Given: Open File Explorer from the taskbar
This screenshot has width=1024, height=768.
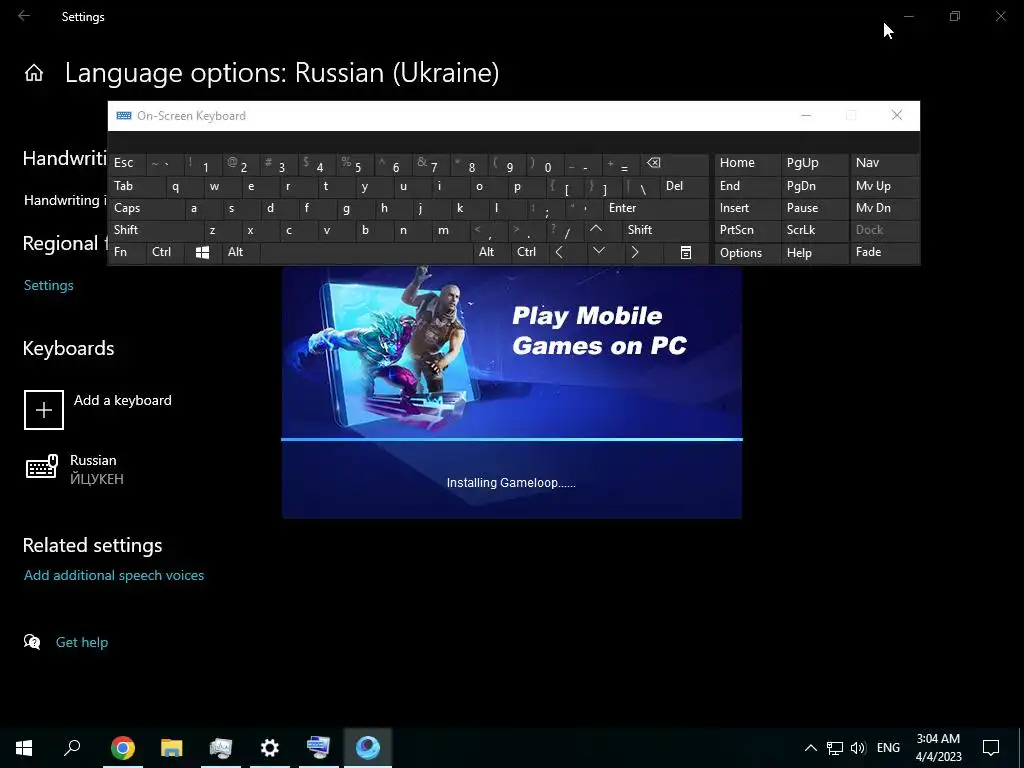Looking at the screenshot, I should tap(172, 748).
